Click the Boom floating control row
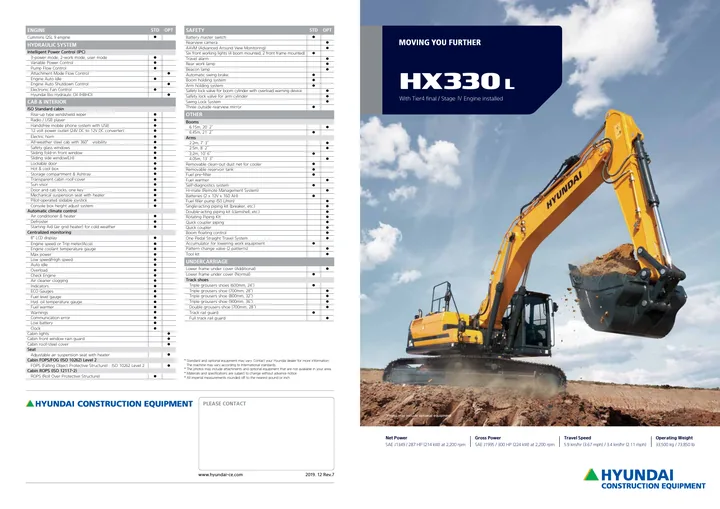 [x=259, y=233]
